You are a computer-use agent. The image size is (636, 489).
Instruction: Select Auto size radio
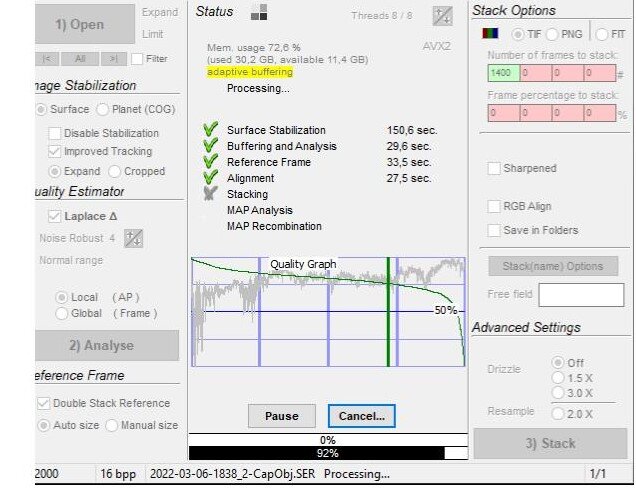pyautogui.click(x=43, y=425)
